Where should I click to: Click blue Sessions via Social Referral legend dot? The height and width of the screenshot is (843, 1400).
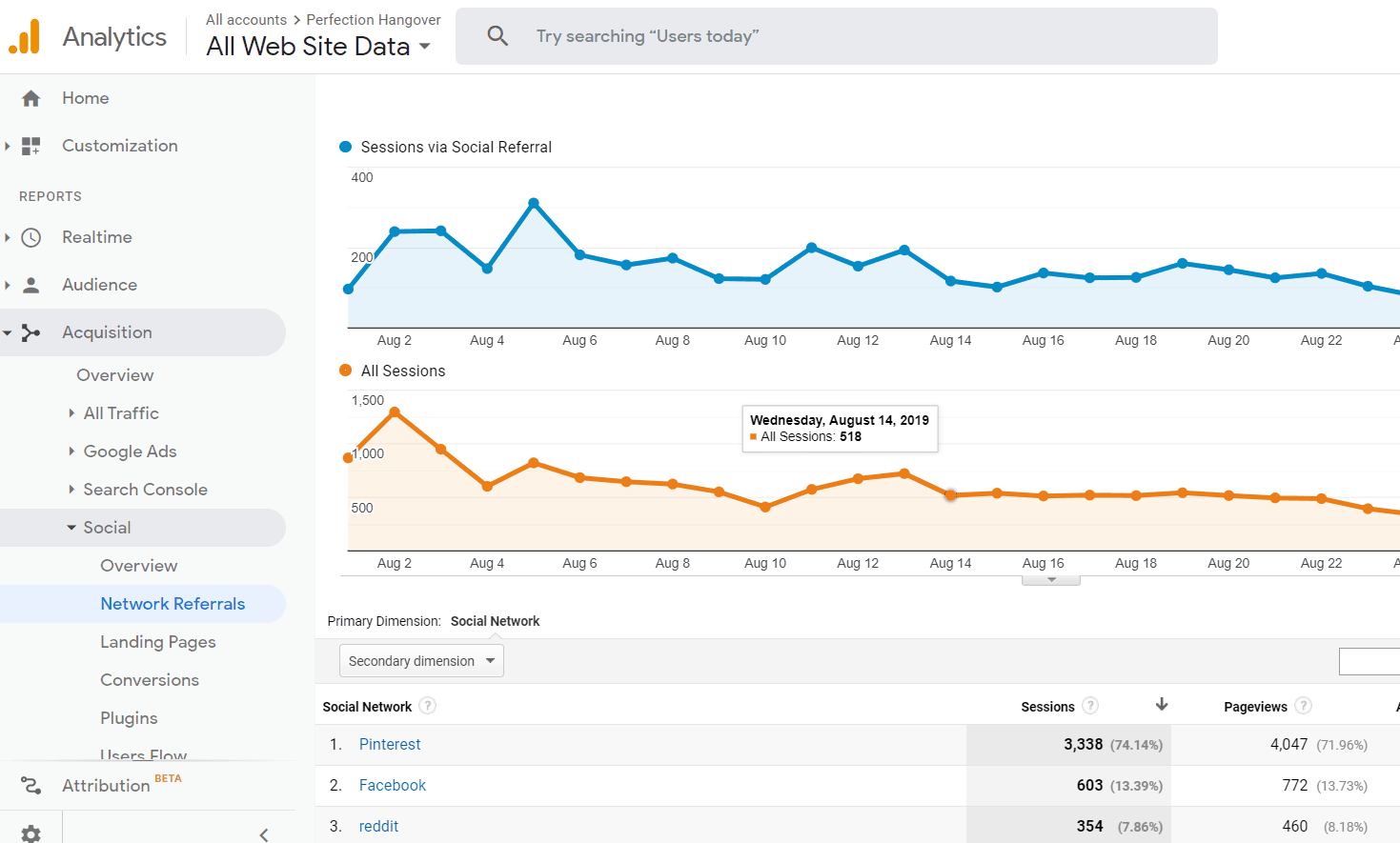click(x=346, y=147)
